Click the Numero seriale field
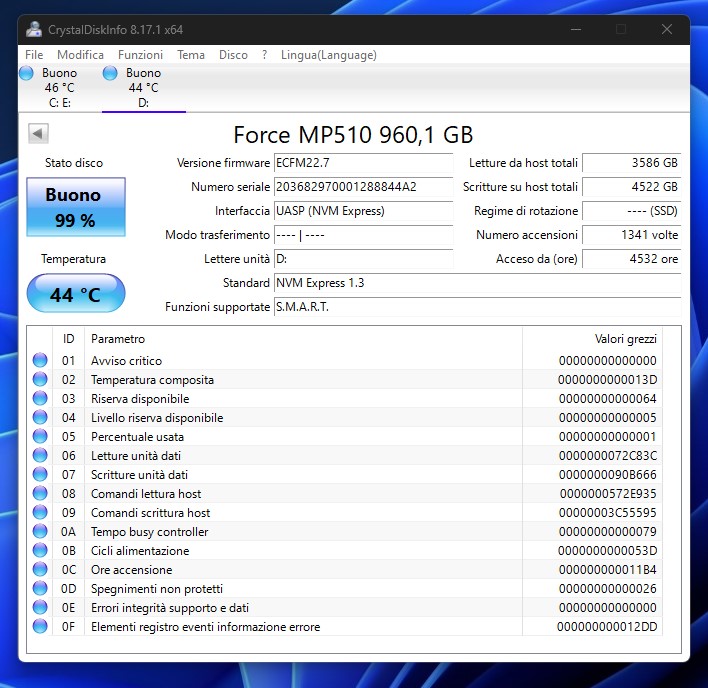Image resolution: width=708 pixels, height=688 pixels. pyautogui.click(x=363, y=186)
